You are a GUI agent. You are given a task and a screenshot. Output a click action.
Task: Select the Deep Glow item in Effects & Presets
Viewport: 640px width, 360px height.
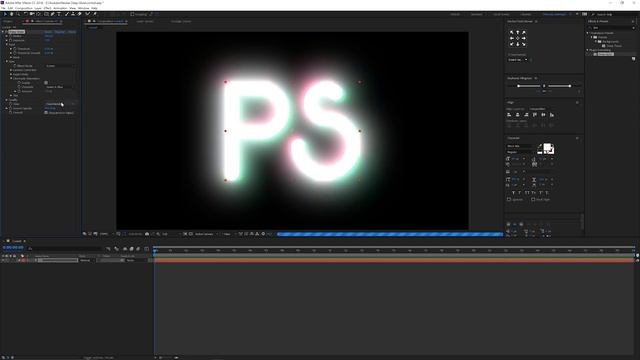point(605,54)
